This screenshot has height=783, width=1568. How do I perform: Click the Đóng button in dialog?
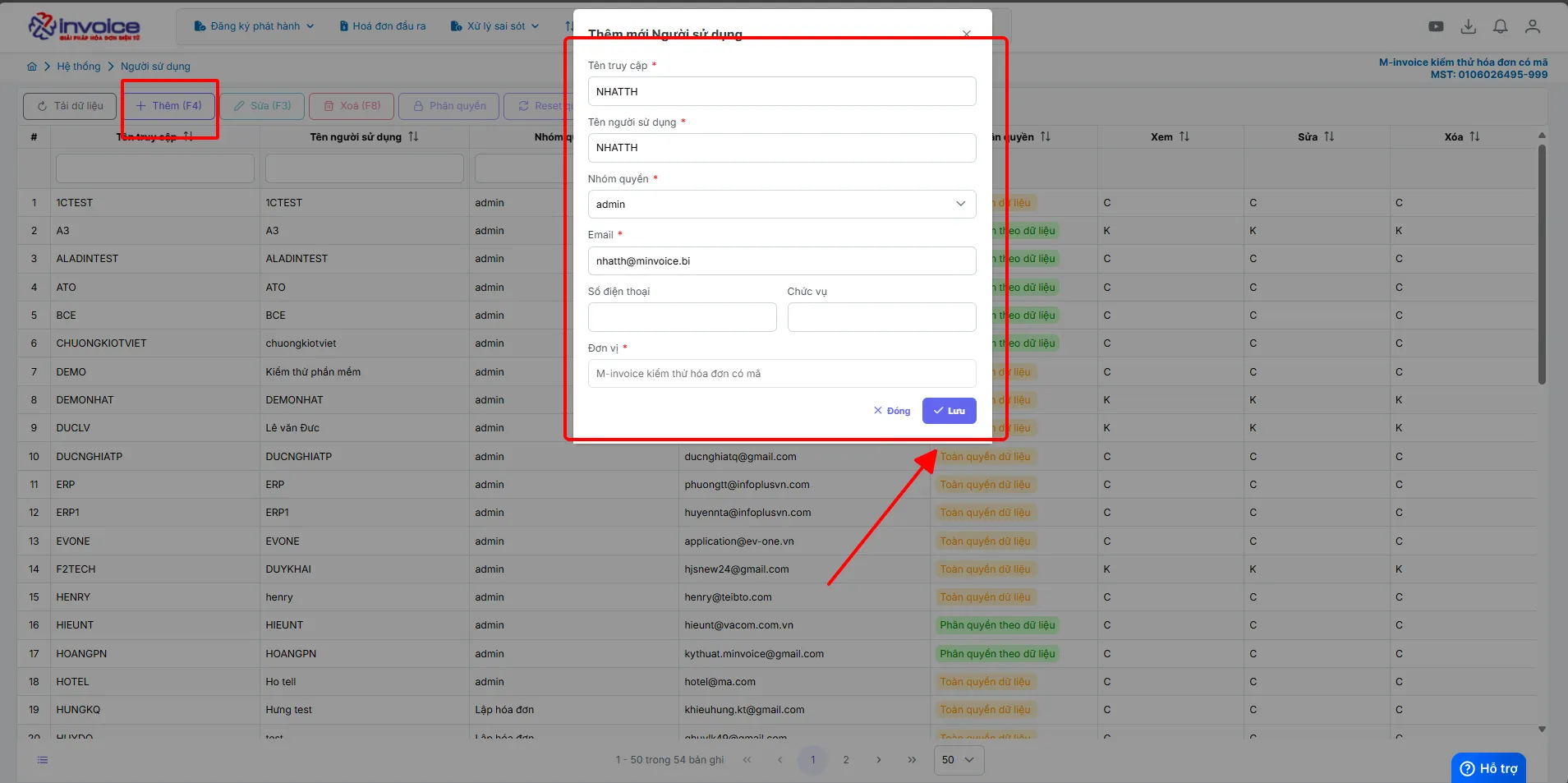(892, 411)
